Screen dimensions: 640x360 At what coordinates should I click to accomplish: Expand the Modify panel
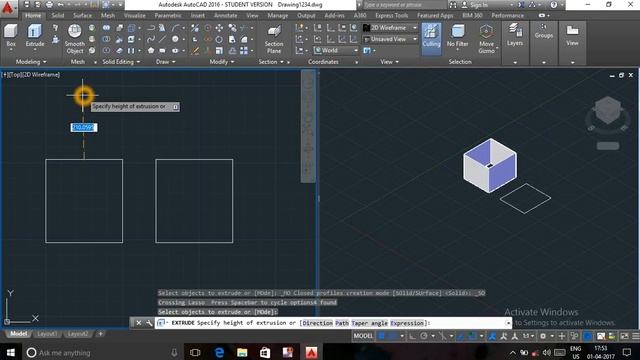222,62
